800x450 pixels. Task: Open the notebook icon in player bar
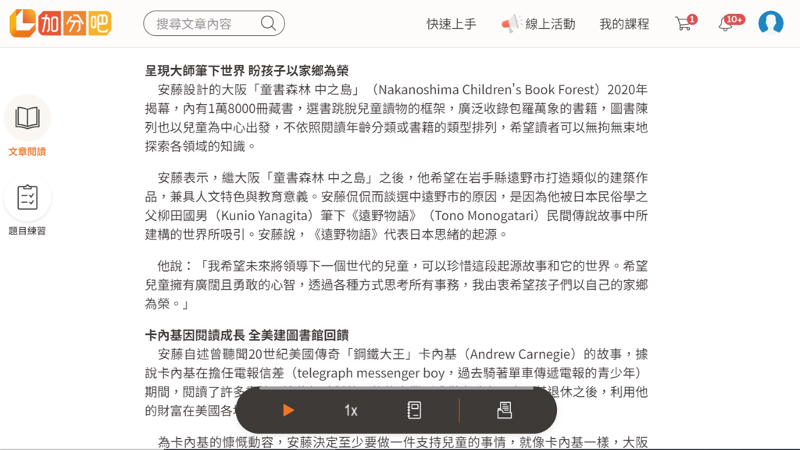[x=414, y=410]
